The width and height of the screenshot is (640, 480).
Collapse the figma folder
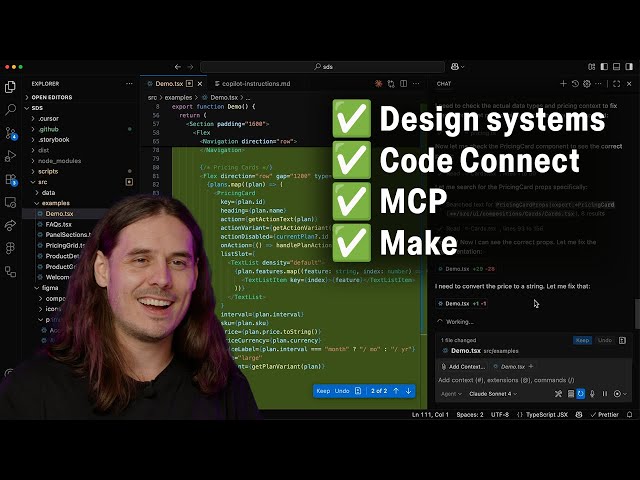pos(50,288)
